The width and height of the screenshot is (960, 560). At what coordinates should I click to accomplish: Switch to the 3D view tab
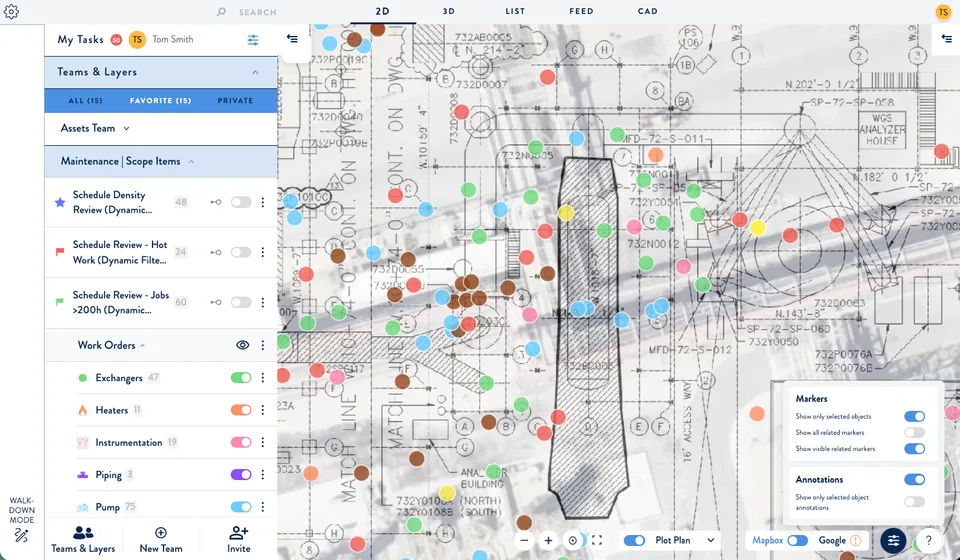449,11
